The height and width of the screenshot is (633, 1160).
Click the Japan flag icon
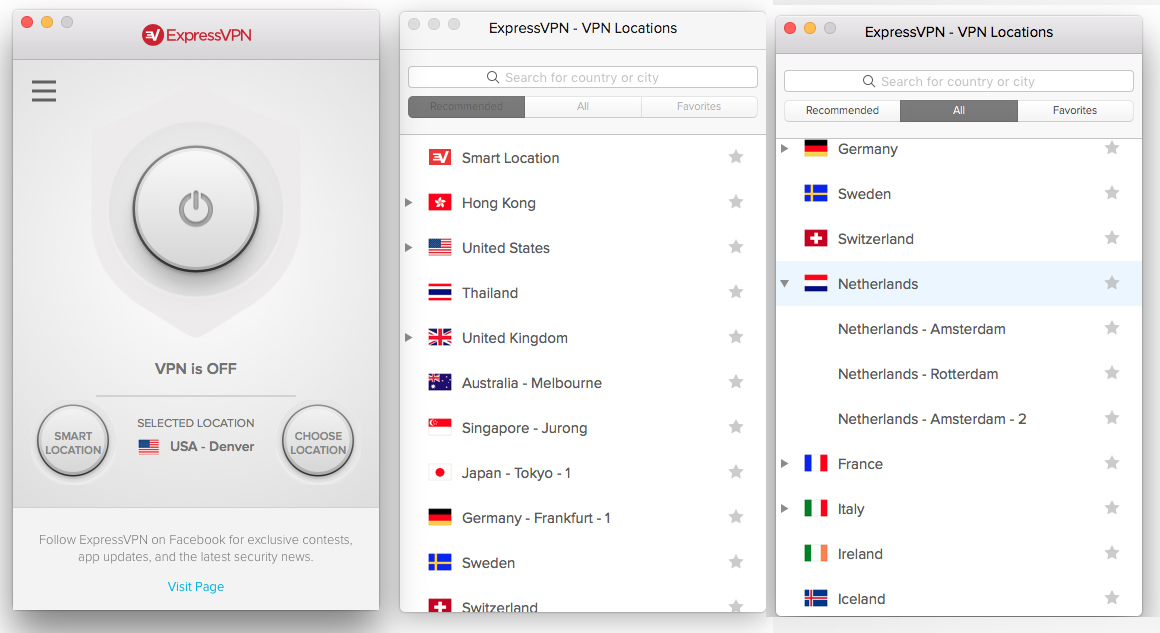(x=439, y=473)
